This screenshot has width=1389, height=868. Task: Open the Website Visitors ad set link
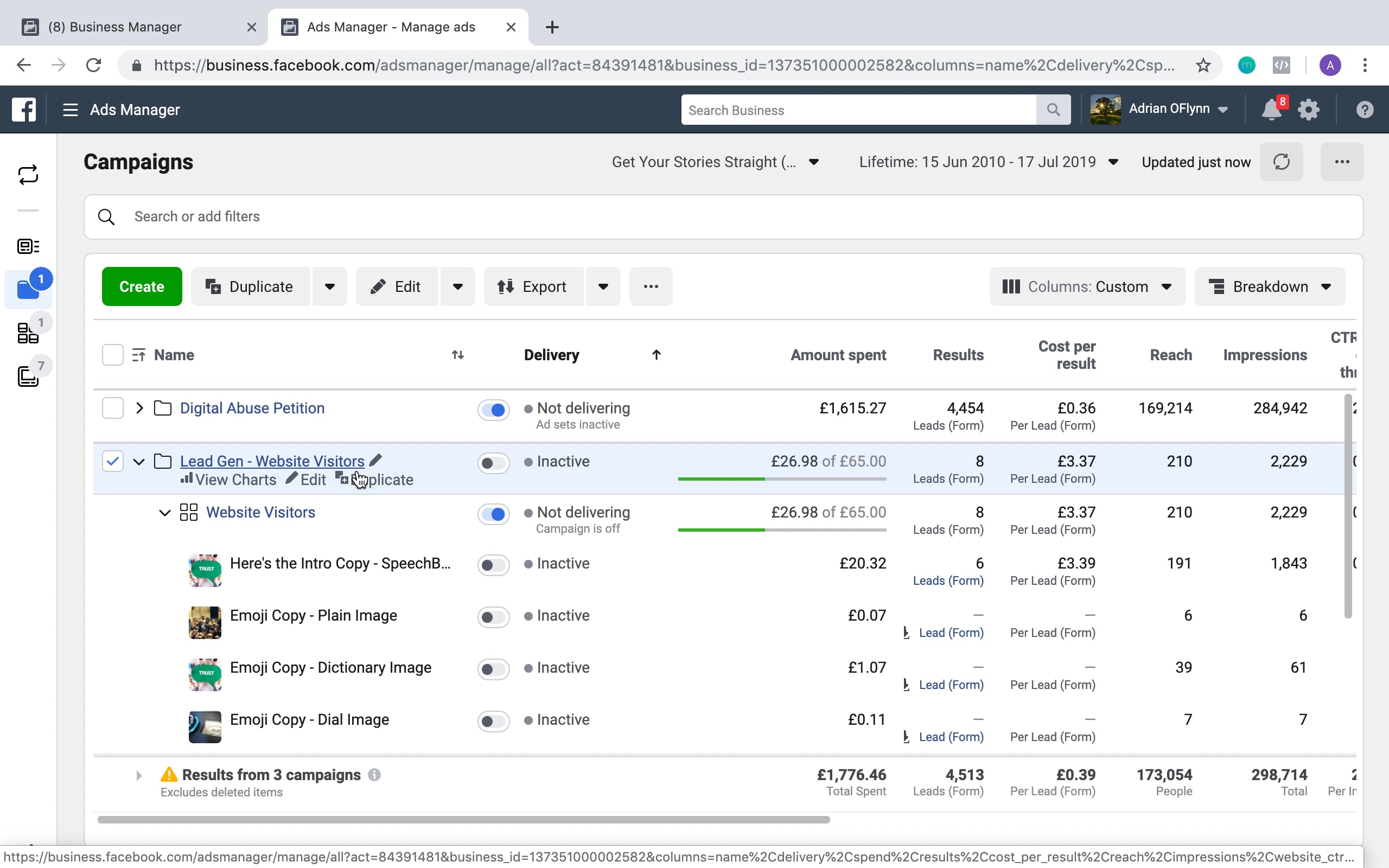pos(260,512)
